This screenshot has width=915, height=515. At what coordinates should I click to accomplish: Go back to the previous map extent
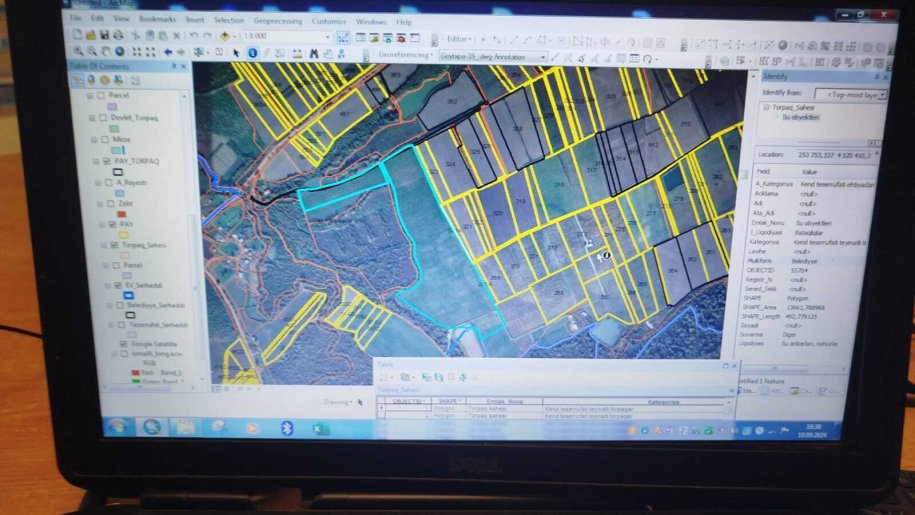167,51
